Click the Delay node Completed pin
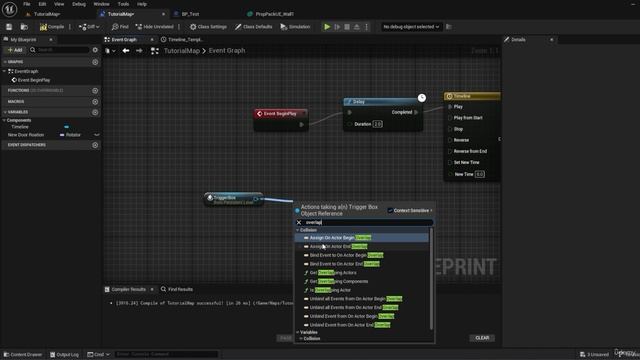Screen dimensions: 640x360 coord(416,112)
